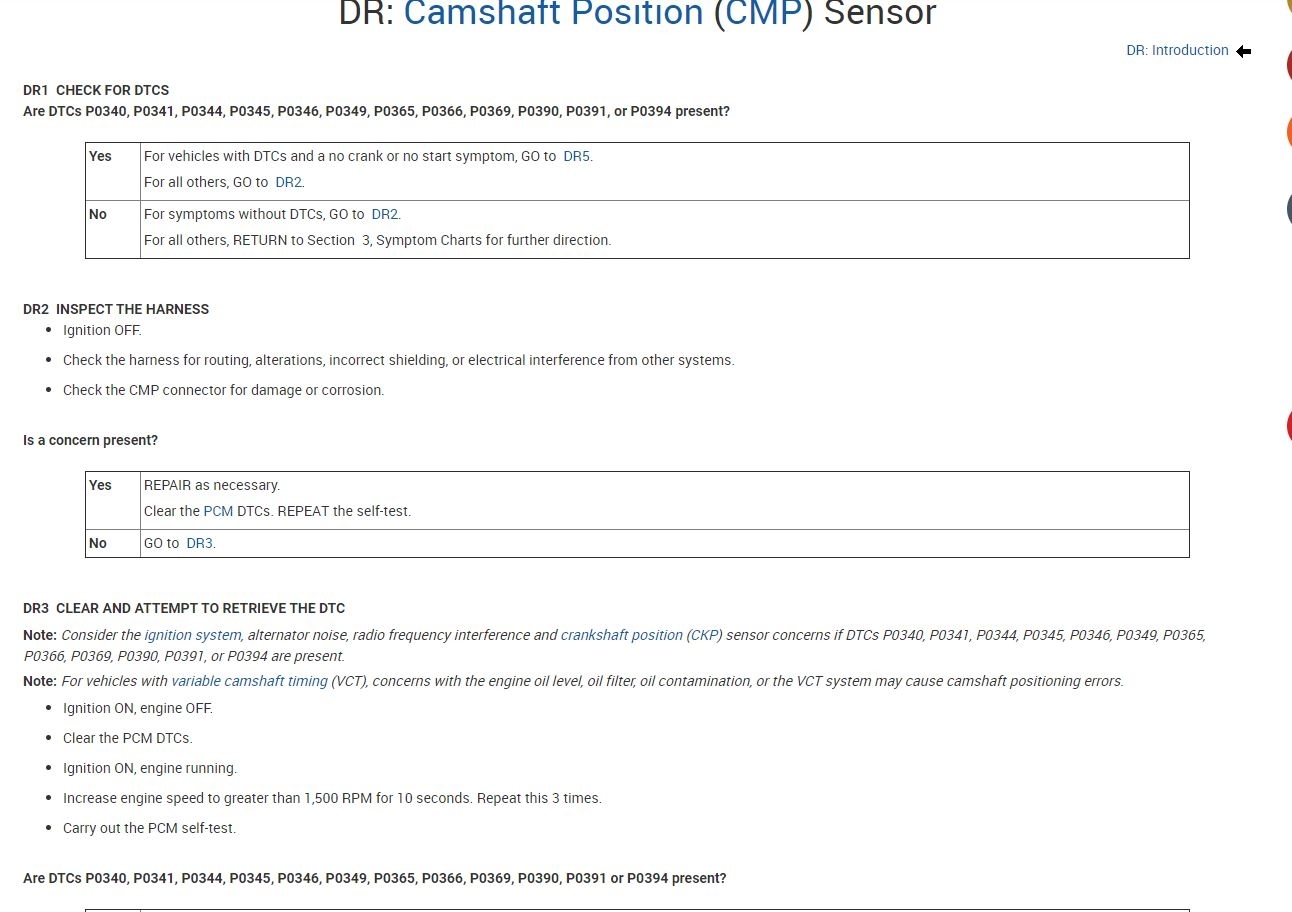This screenshot has height=912, width=1292.
Task: Click the dark slate-gray circle at the right edge
Action: [x=1288, y=208]
